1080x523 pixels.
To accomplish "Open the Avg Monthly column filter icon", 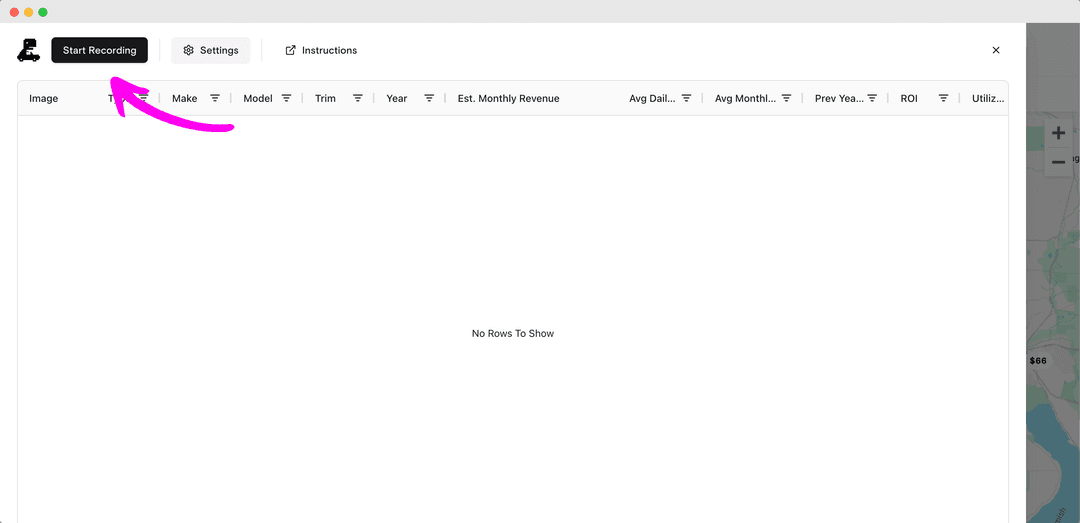I will click(x=786, y=98).
